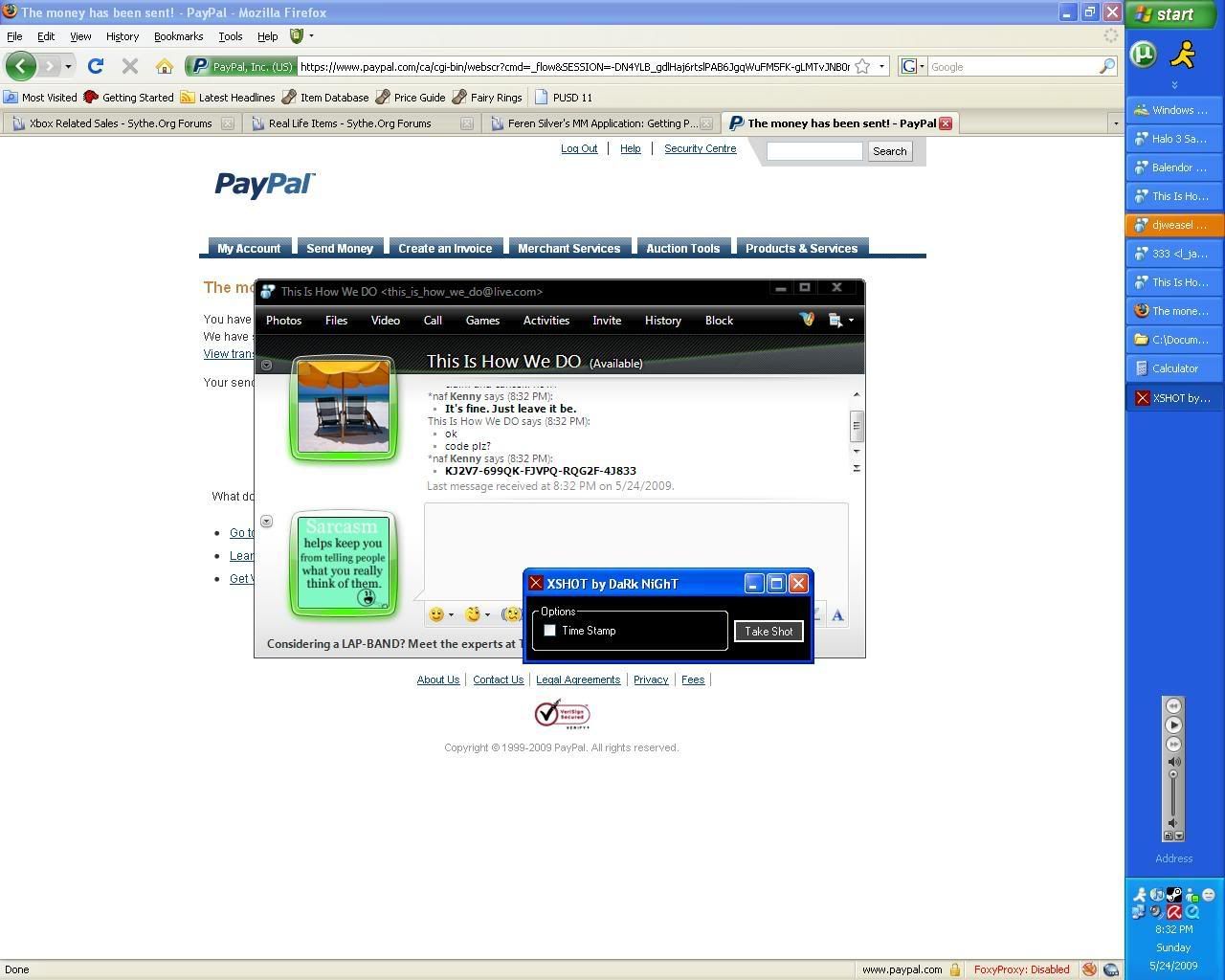Click the VeriSign Secured seal
Viewport: 1225px width, 980px height.
click(x=562, y=714)
